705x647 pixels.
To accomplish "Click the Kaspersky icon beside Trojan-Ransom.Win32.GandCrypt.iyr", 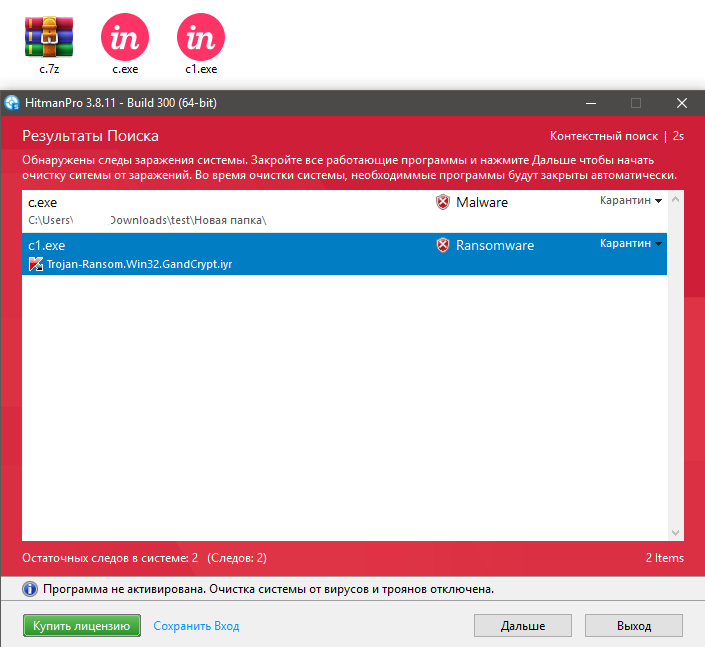I will pos(36,264).
